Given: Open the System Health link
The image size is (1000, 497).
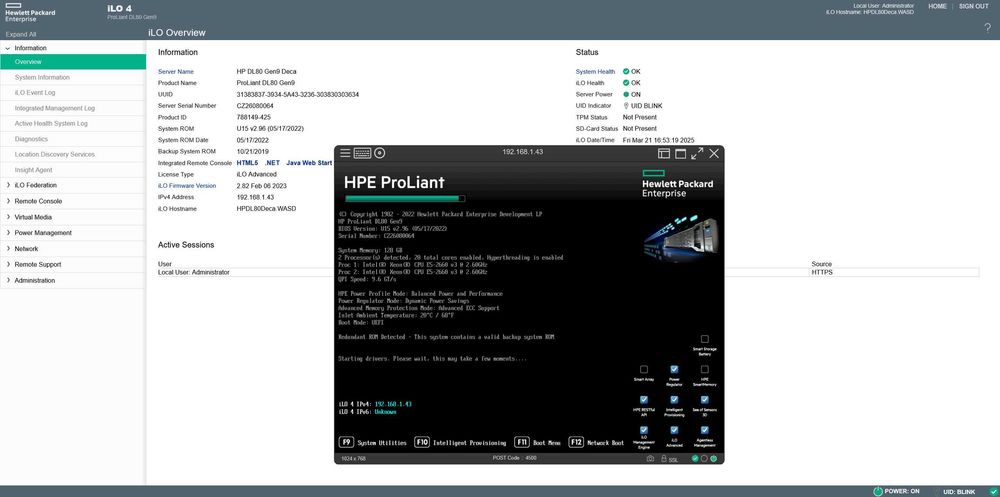Looking at the screenshot, I should (x=596, y=71).
